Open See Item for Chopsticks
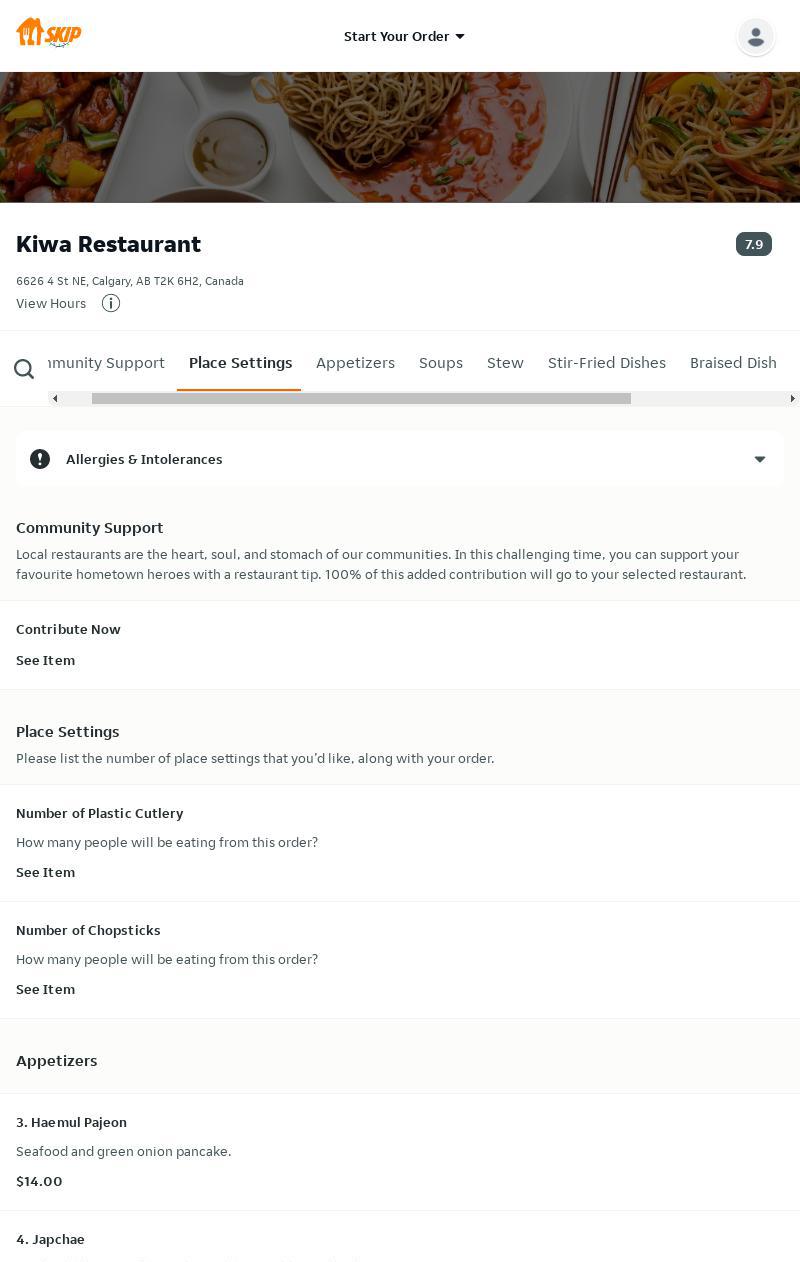 [x=45, y=989]
